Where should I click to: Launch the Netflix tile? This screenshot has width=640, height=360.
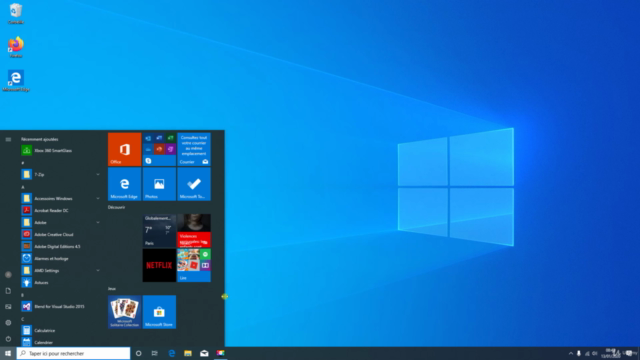[x=159, y=265]
